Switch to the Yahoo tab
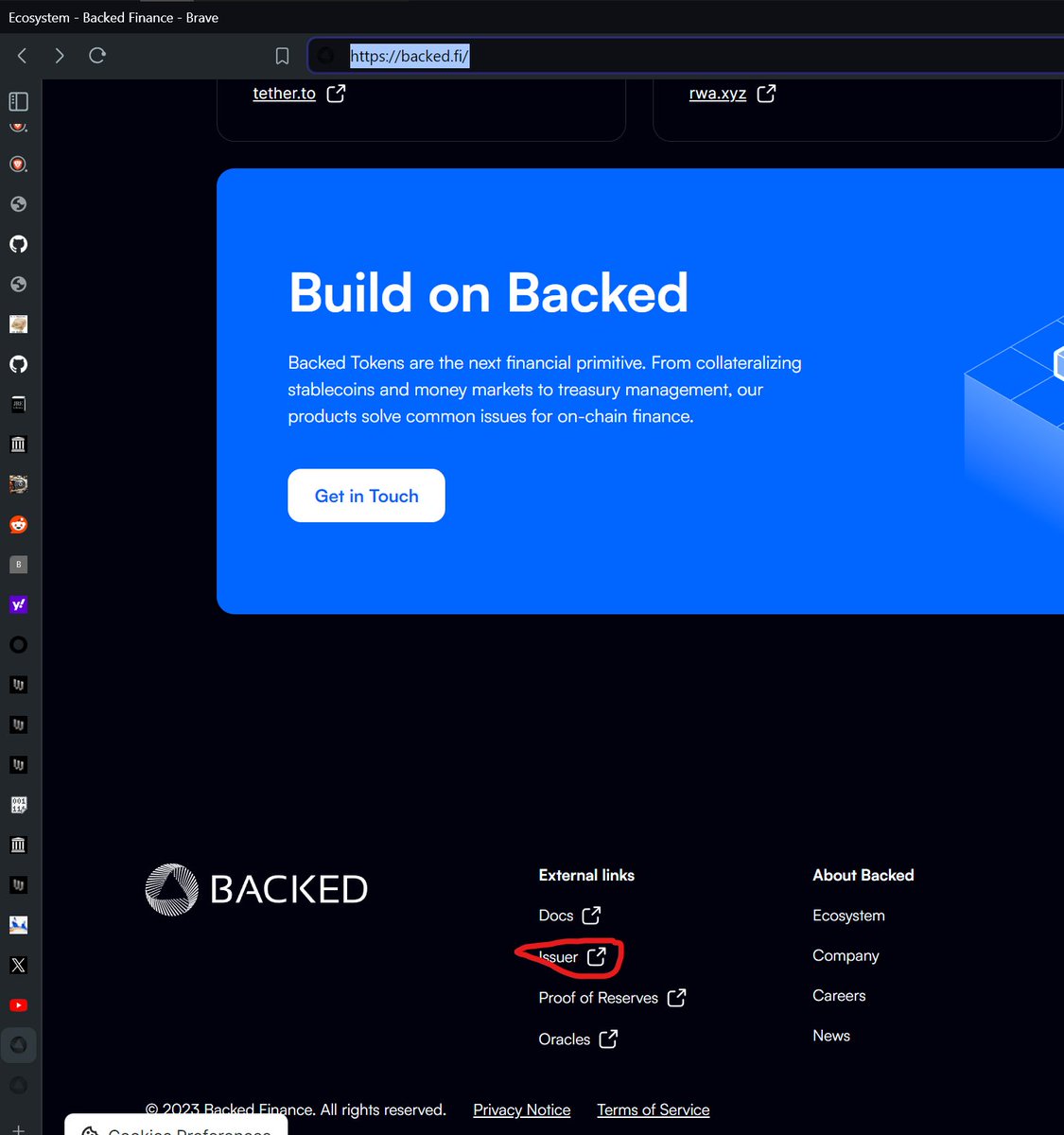Viewport: 1064px width, 1135px height. pyautogui.click(x=18, y=604)
